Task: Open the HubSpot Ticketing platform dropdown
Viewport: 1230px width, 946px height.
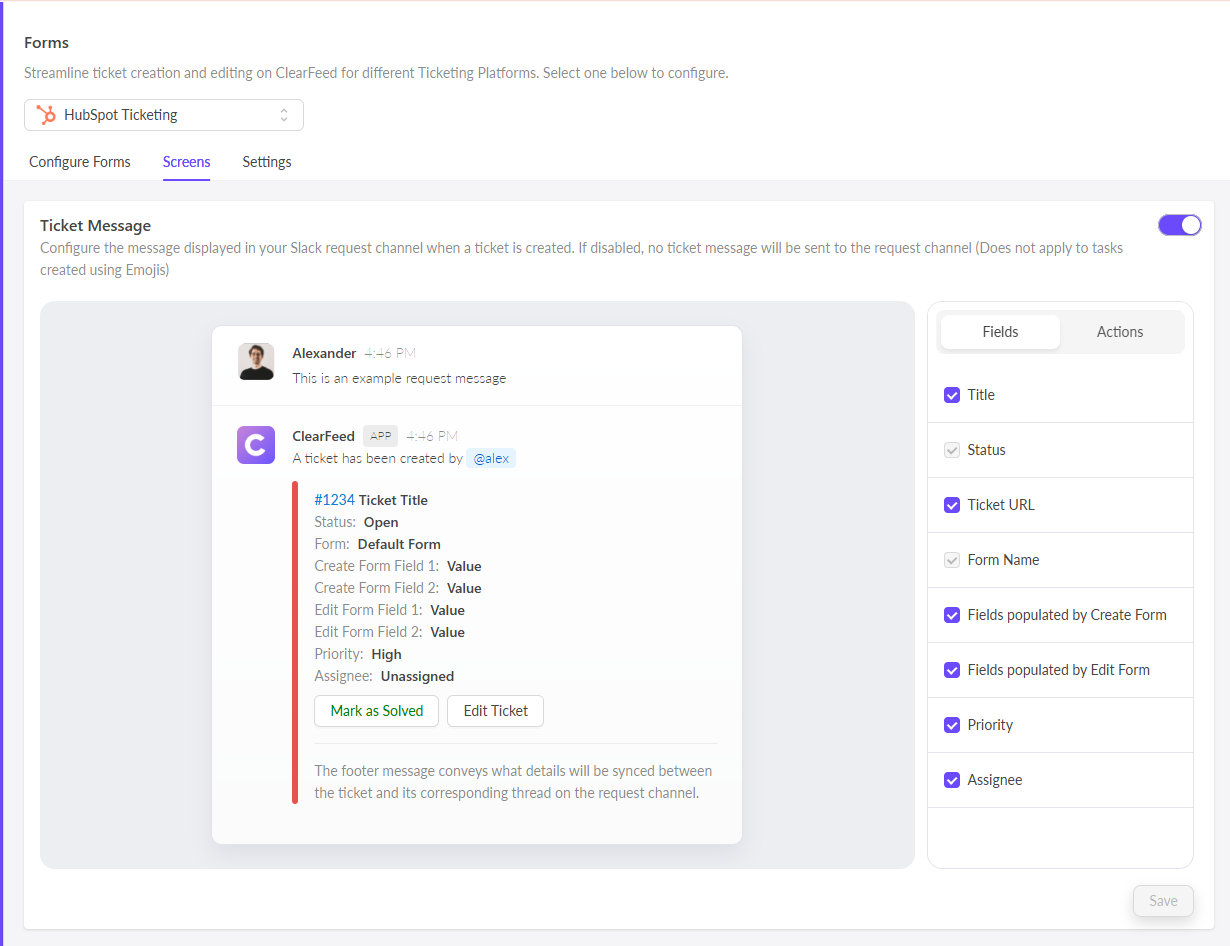Action: (x=164, y=115)
